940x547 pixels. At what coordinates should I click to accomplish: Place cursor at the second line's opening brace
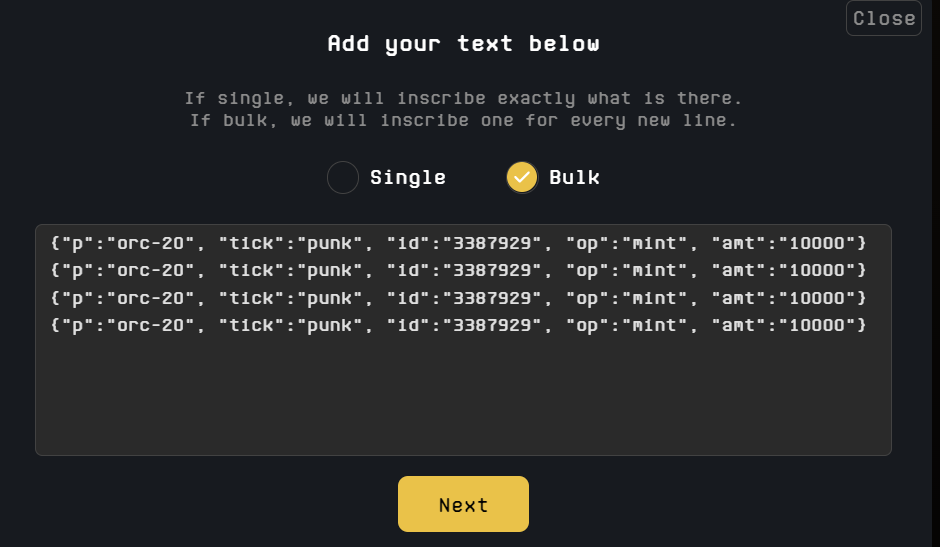[x=53, y=271]
